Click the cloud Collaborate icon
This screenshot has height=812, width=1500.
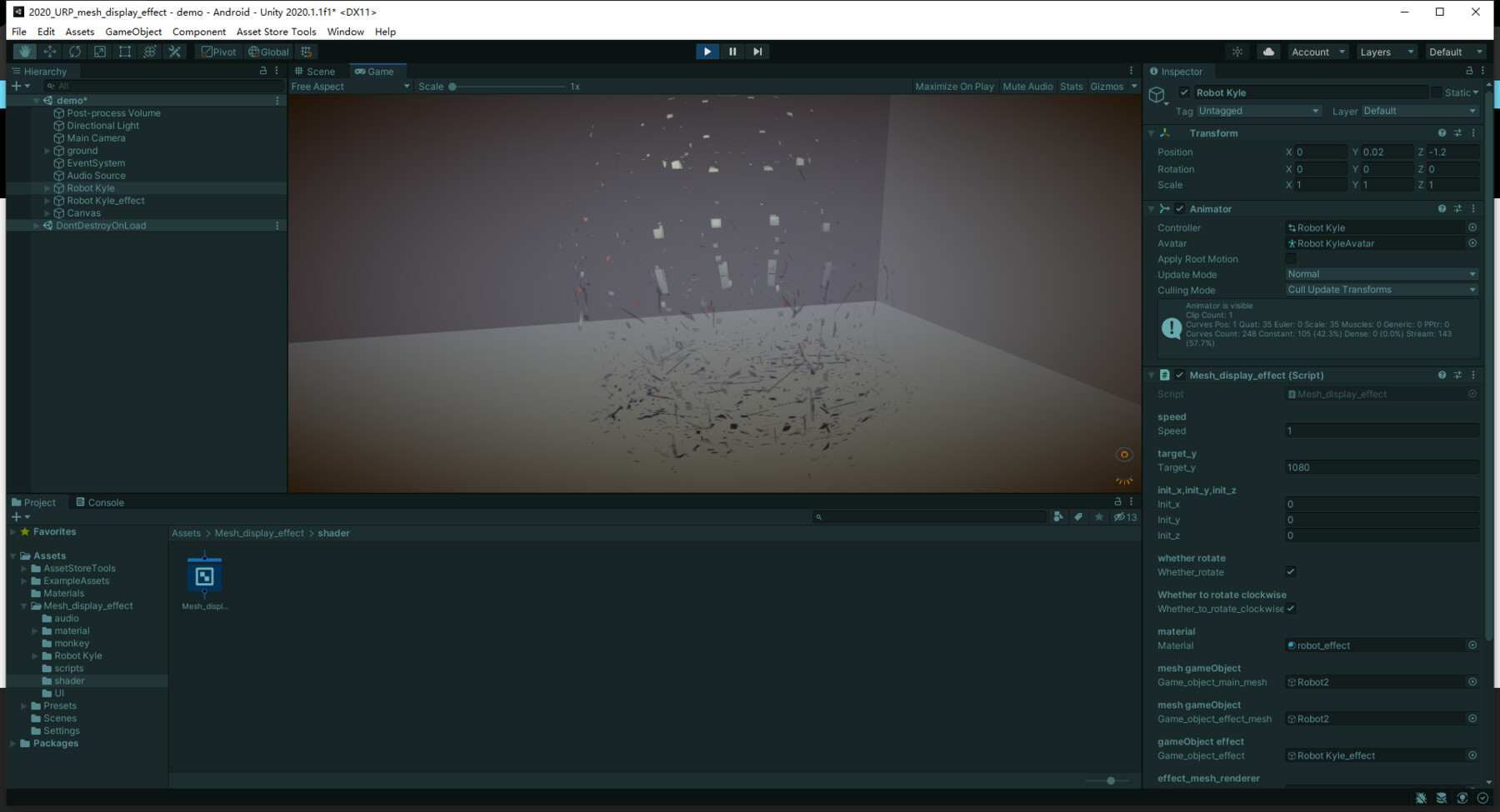[x=1267, y=51]
